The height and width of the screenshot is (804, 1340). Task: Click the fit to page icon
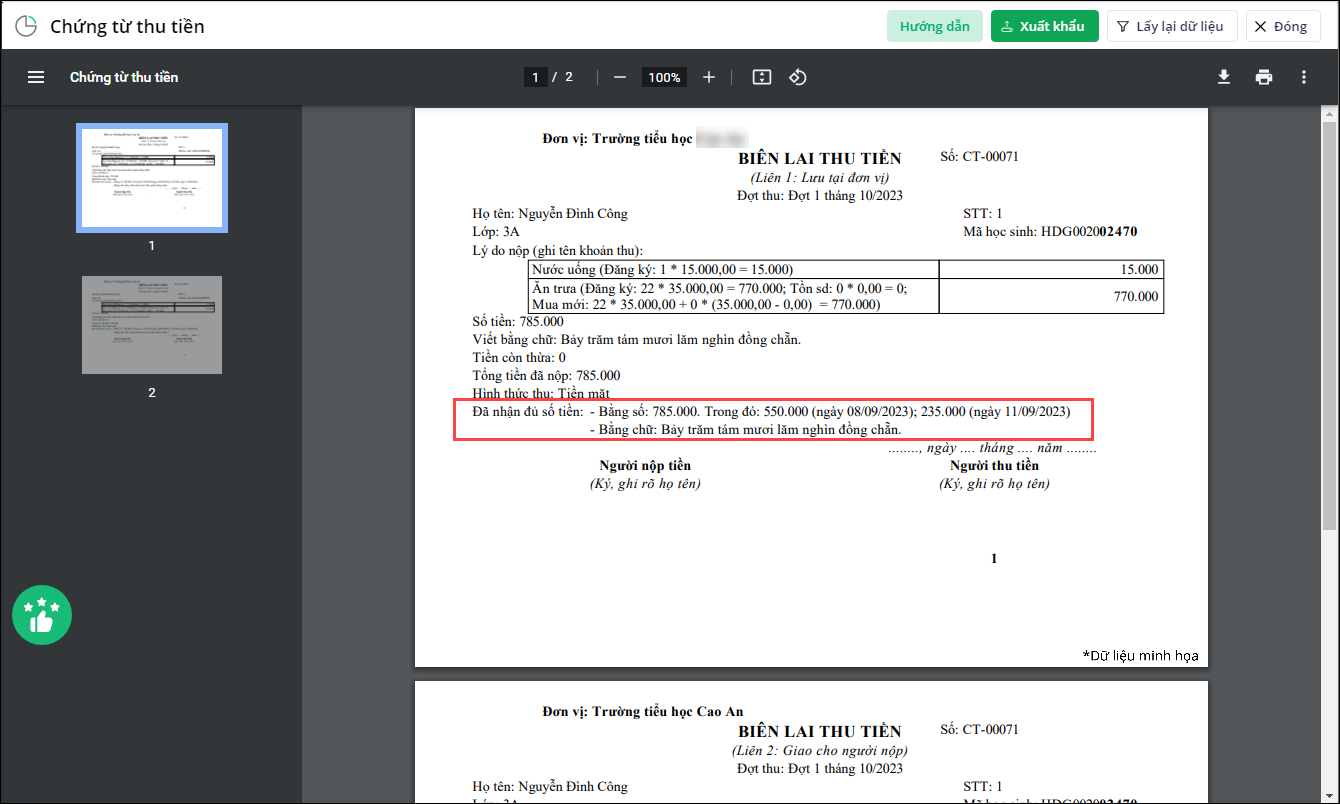762,77
